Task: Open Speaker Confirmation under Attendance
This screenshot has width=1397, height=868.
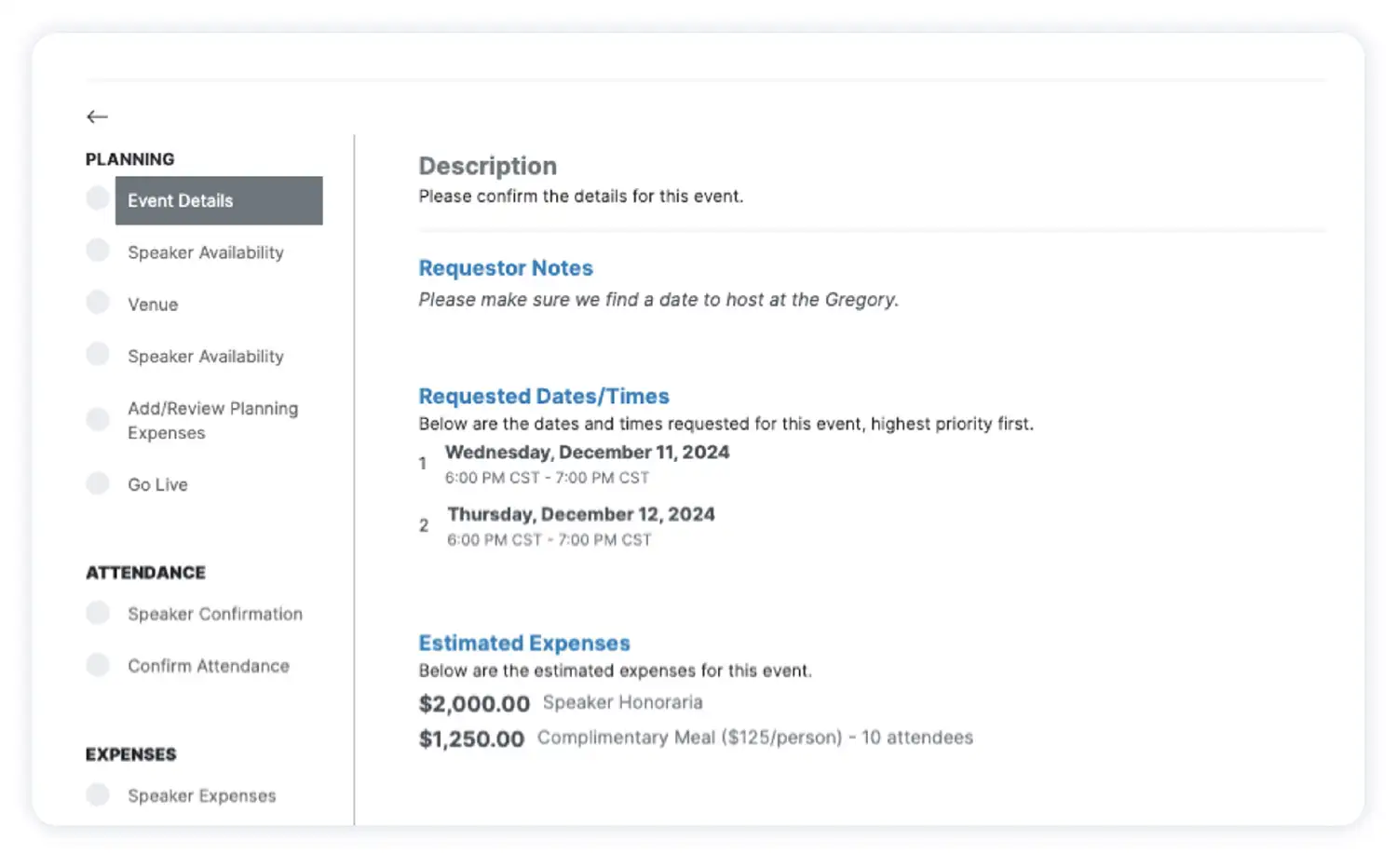Action: [x=214, y=614]
